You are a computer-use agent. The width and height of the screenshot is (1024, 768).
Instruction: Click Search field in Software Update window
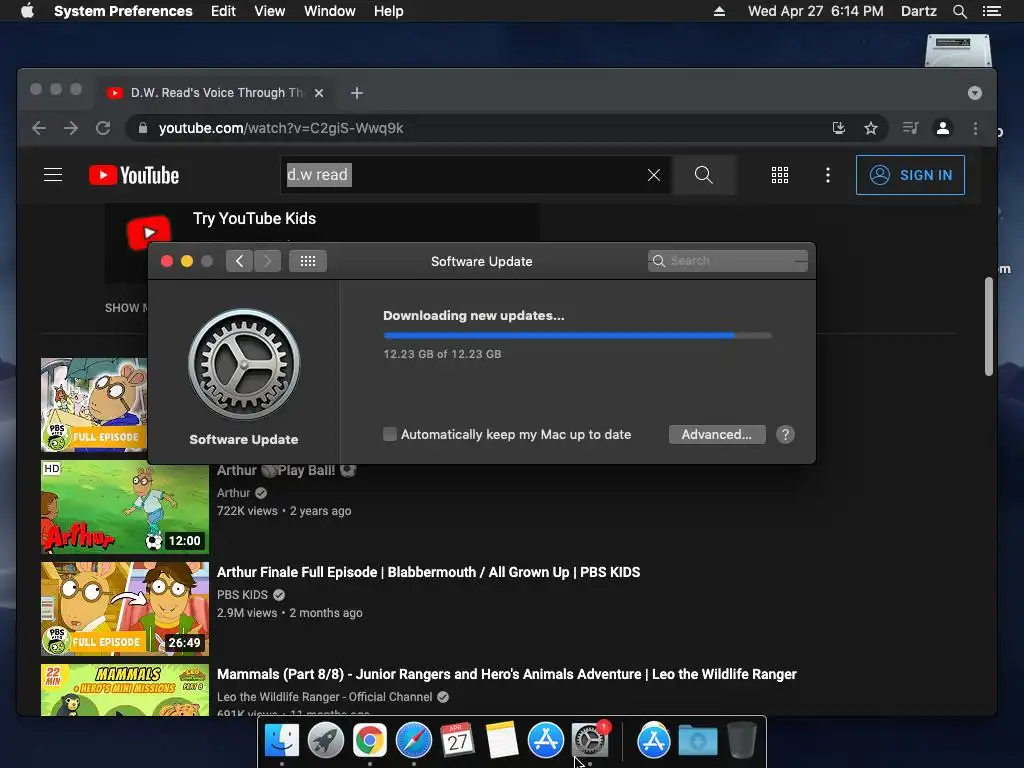[x=728, y=261]
